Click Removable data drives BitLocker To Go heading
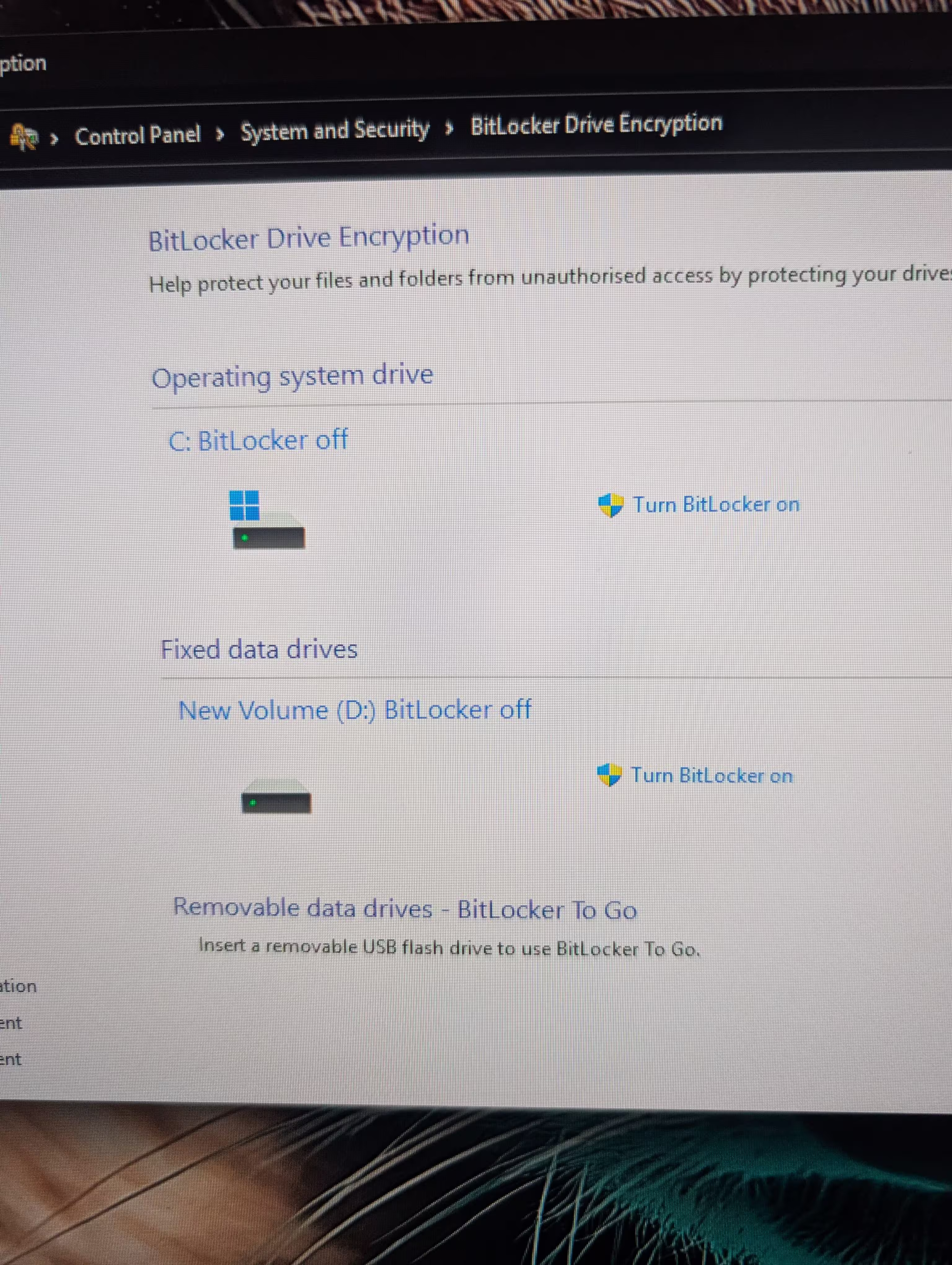This screenshot has width=952, height=1265. (405, 909)
